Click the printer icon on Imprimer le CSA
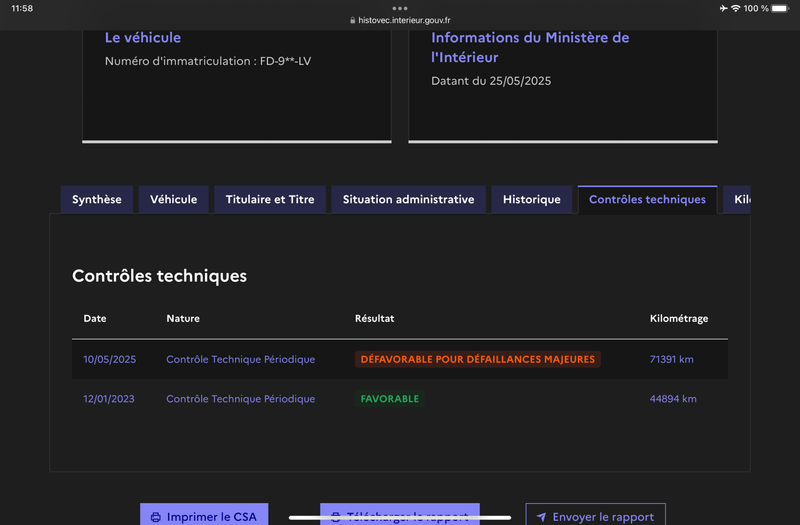This screenshot has width=800, height=525. [156, 517]
